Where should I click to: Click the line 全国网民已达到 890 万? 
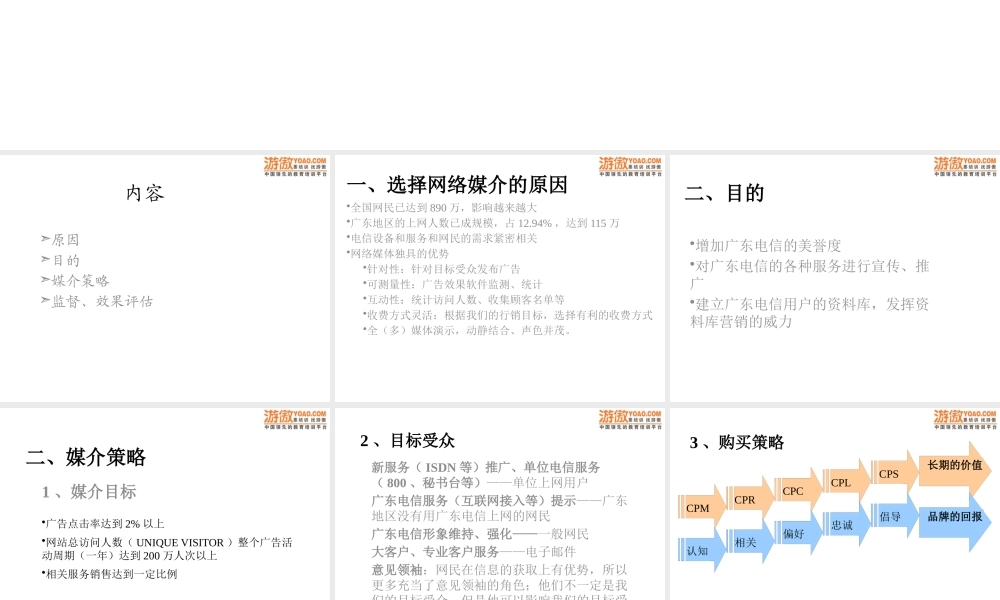[441, 208]
